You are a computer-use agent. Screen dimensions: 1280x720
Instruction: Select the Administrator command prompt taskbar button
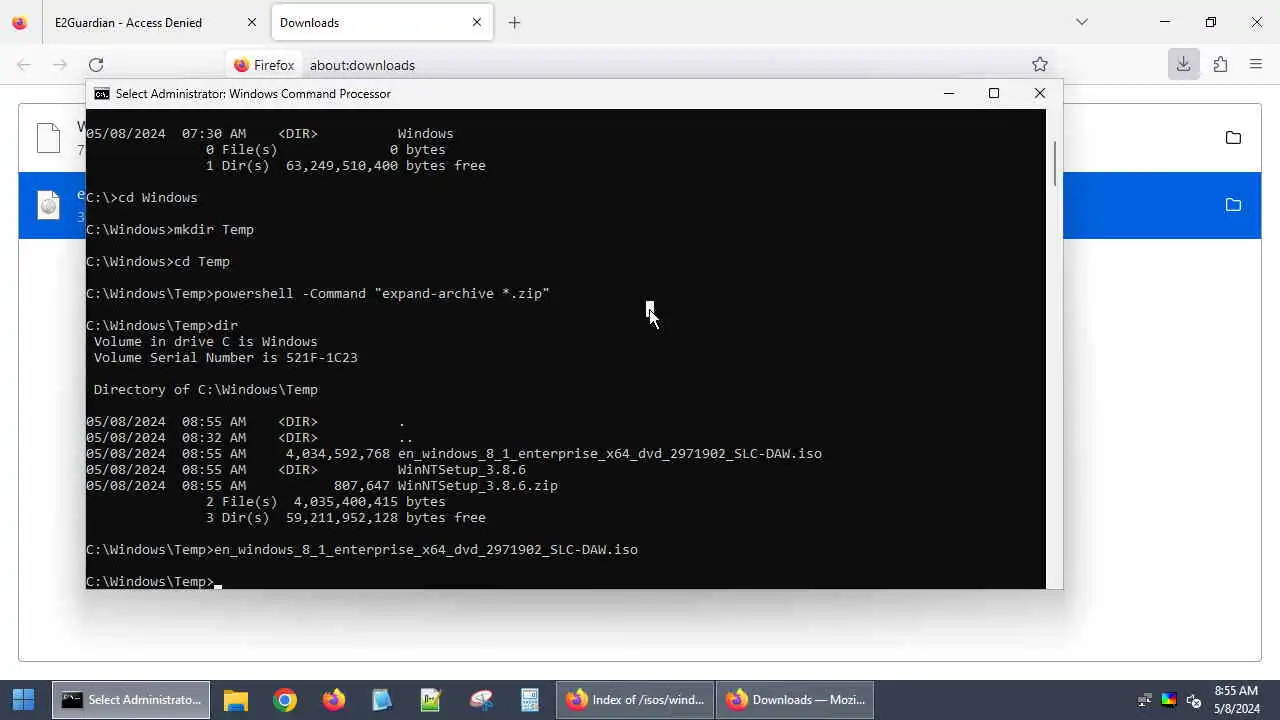pyautogui.click(x=132, y=700)
